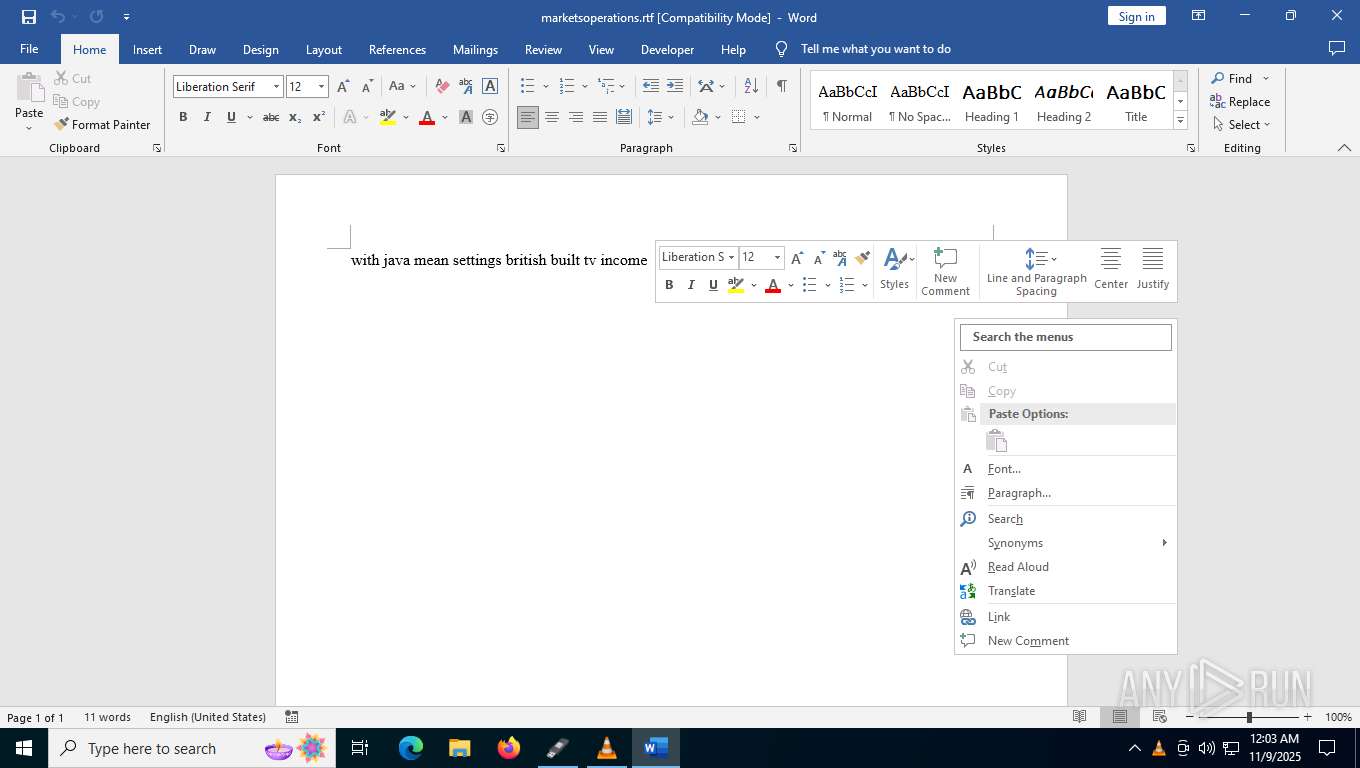Open the Select dropdown in Editing
Screen dimensions: 1360x768
pos(1241,125)
